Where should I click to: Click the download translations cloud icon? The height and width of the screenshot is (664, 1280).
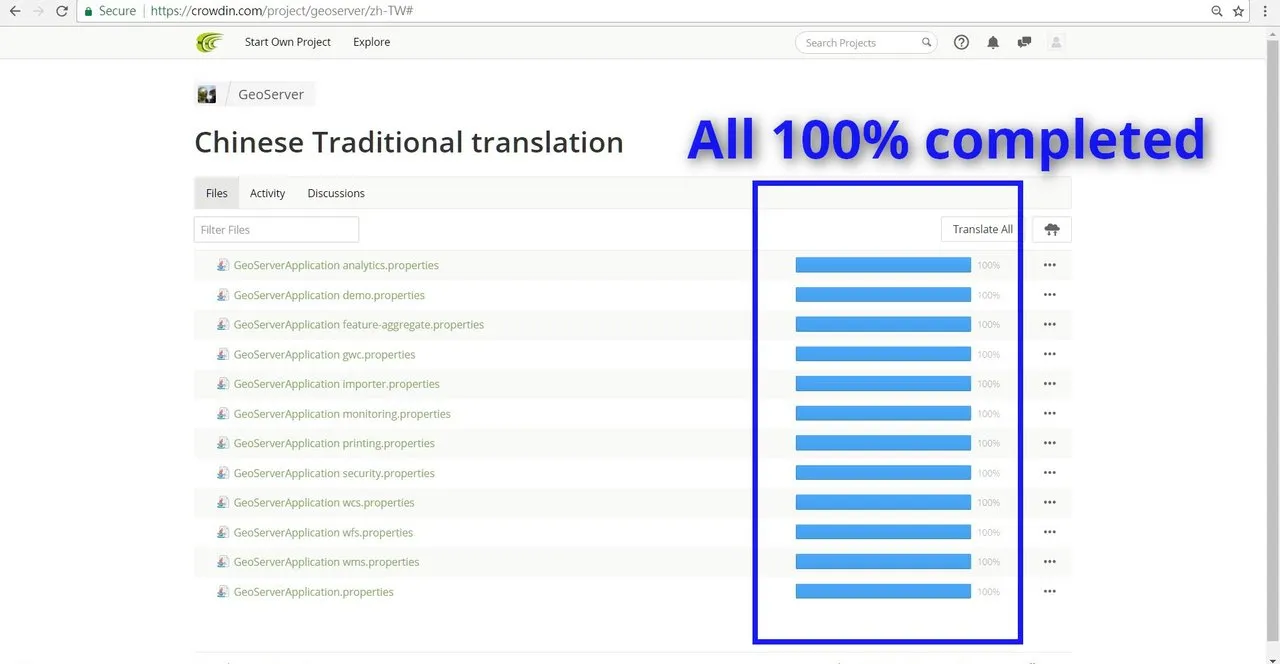click(x=1051, y=229)
